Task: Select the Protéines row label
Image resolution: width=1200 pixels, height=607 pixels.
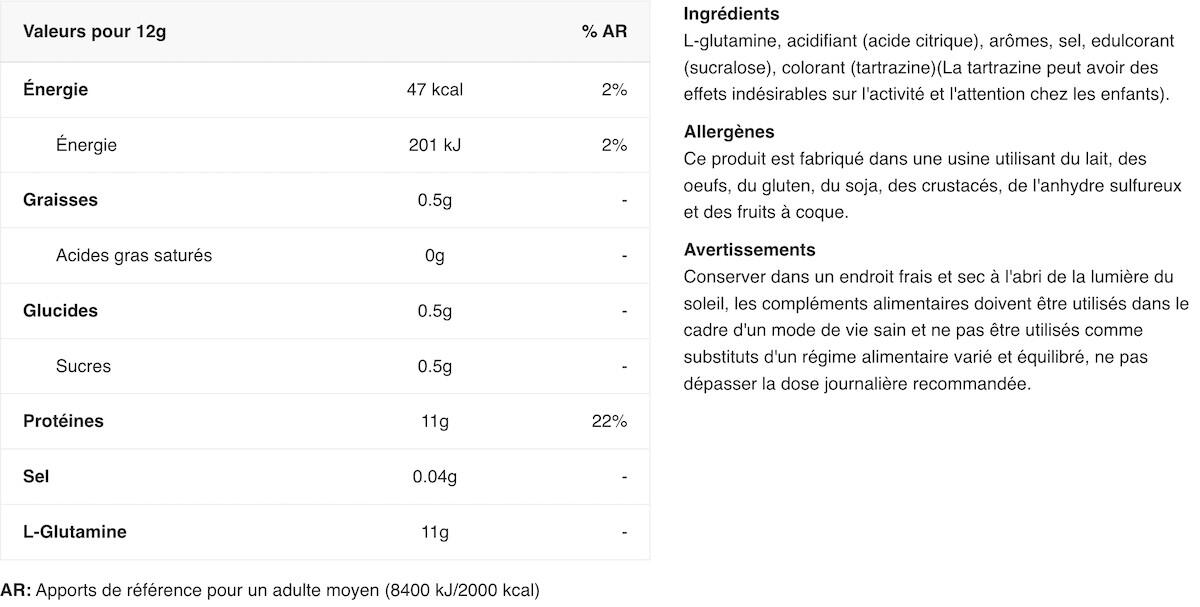Action: point(64,421)
